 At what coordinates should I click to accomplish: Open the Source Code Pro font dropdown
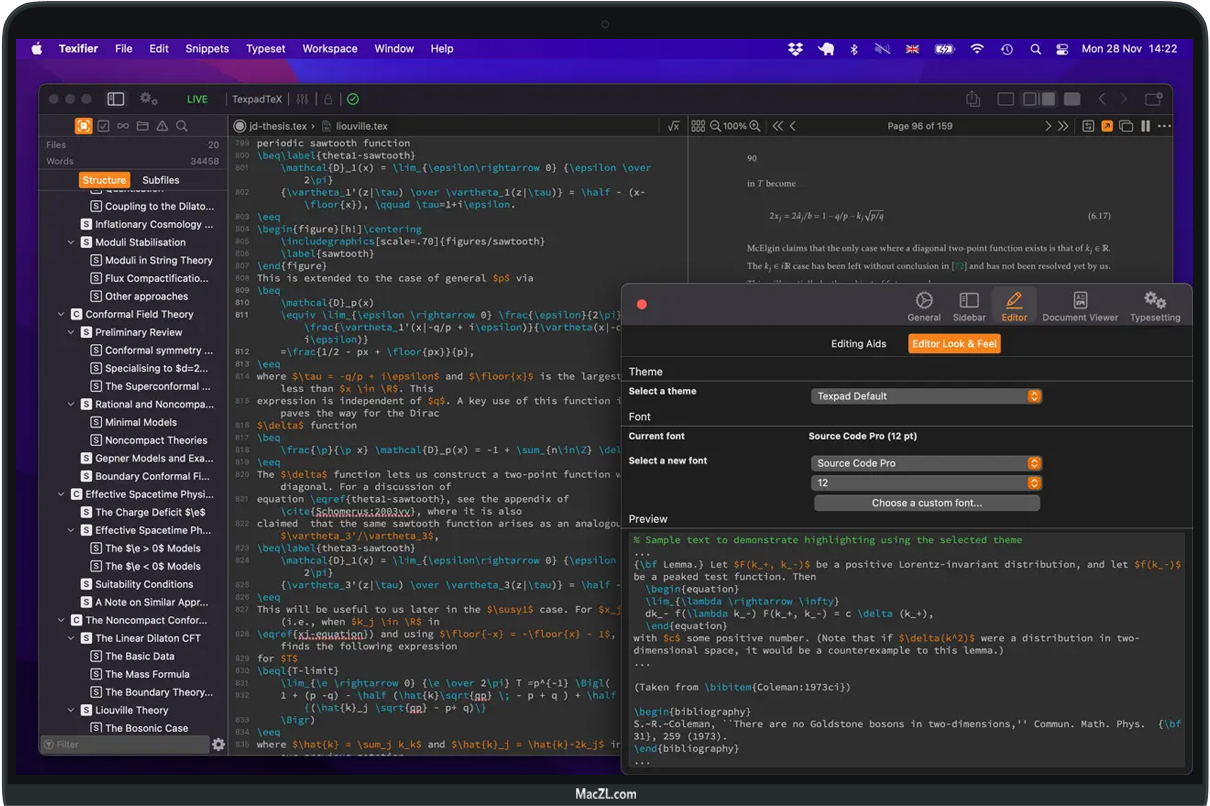pyautogui.click(x=926, y=463)
